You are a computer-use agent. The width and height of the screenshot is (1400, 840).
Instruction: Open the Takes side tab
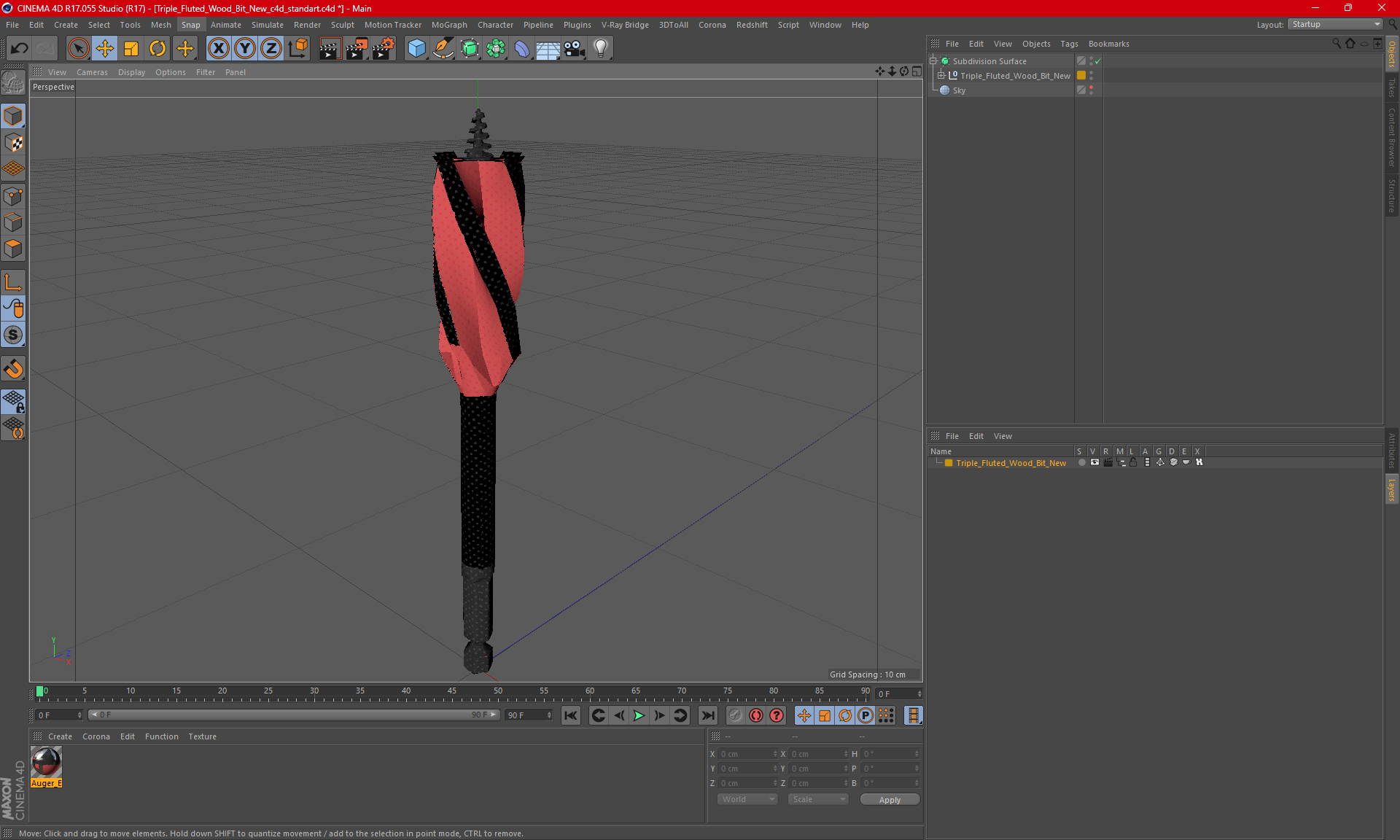pos(1392,87)
